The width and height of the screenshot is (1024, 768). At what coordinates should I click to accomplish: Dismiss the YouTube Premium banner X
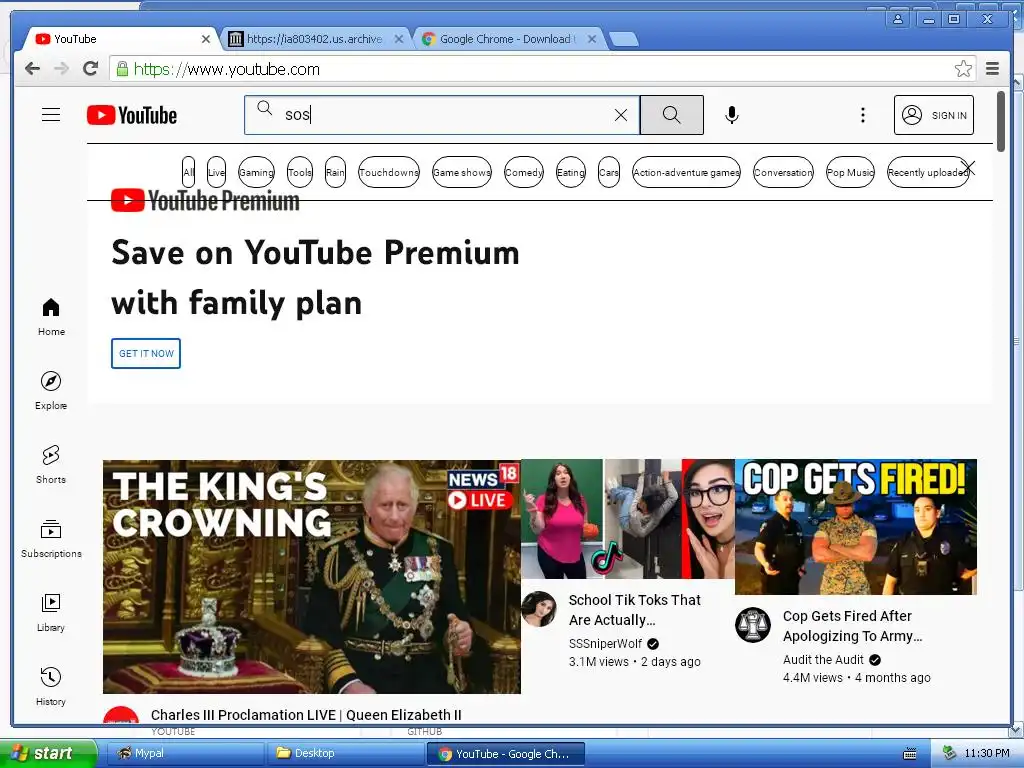pyautogui.click(x=968, y=168)
